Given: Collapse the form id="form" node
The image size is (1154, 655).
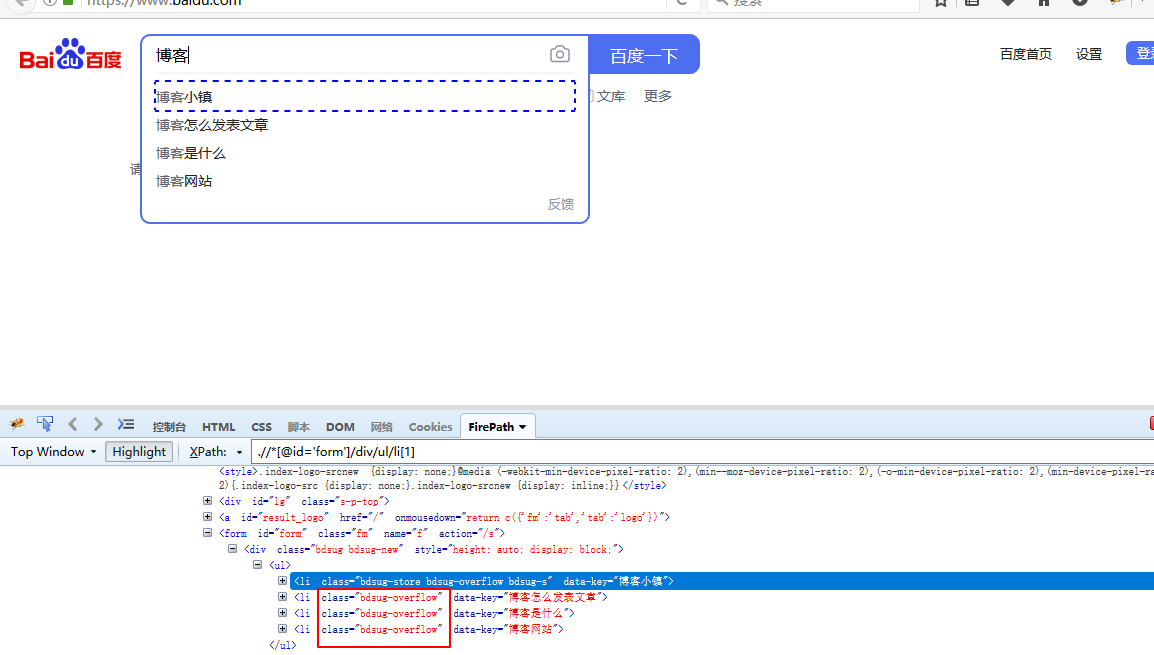Looking at the screenshot, I should [208, 533].
